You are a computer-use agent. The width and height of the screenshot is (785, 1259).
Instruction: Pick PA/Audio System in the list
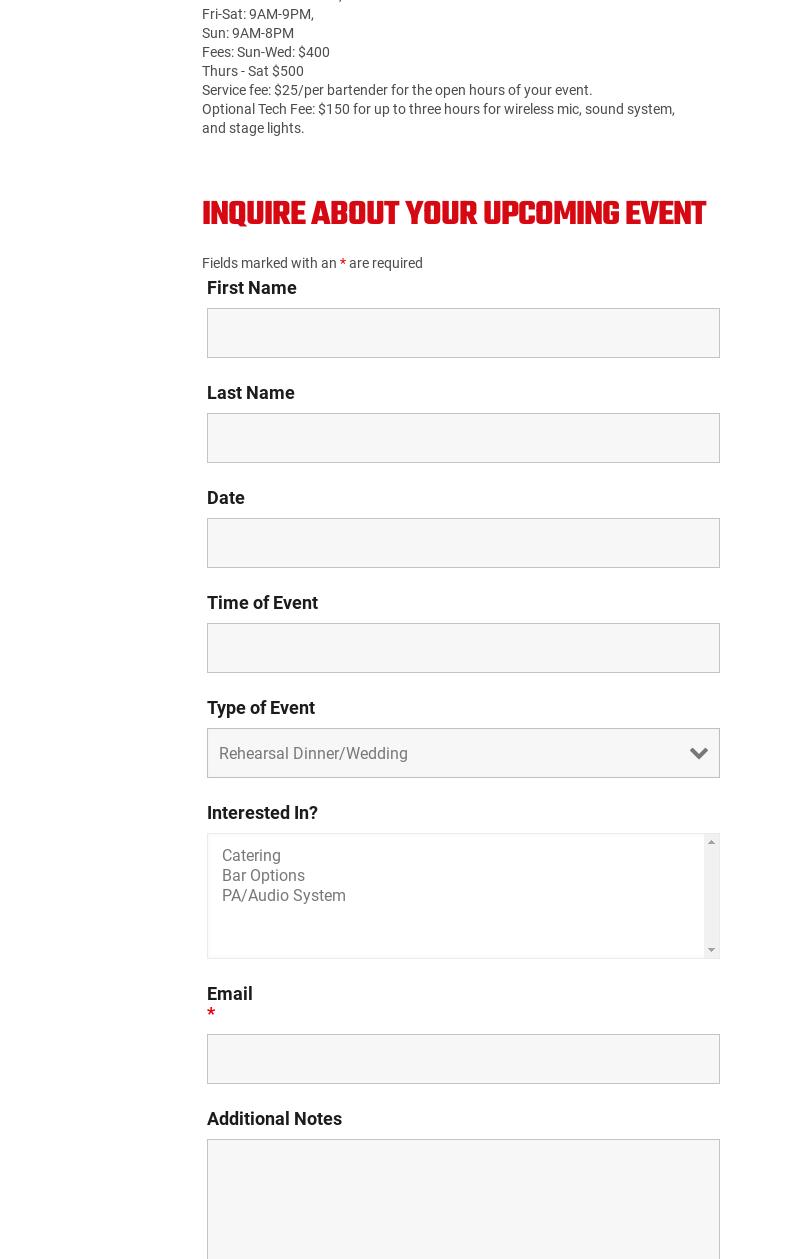[284, 896]
